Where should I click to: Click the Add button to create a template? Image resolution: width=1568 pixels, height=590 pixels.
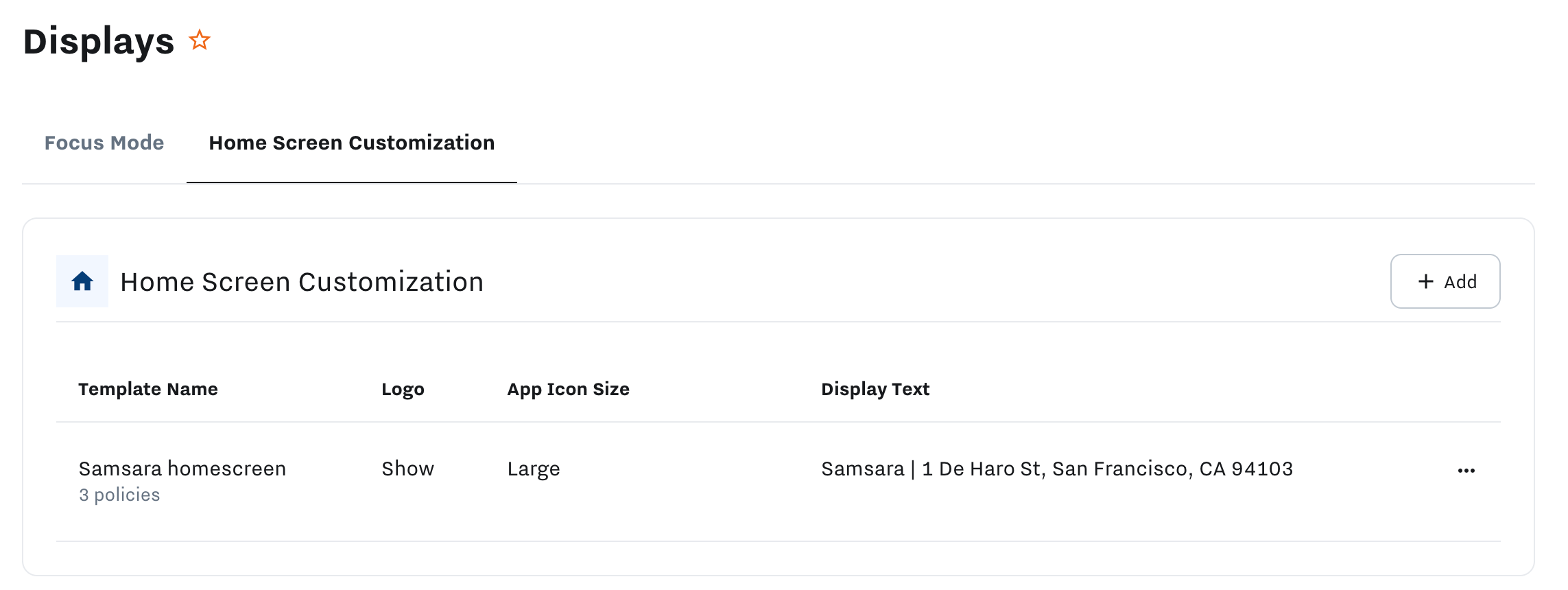pos(1445,281)
